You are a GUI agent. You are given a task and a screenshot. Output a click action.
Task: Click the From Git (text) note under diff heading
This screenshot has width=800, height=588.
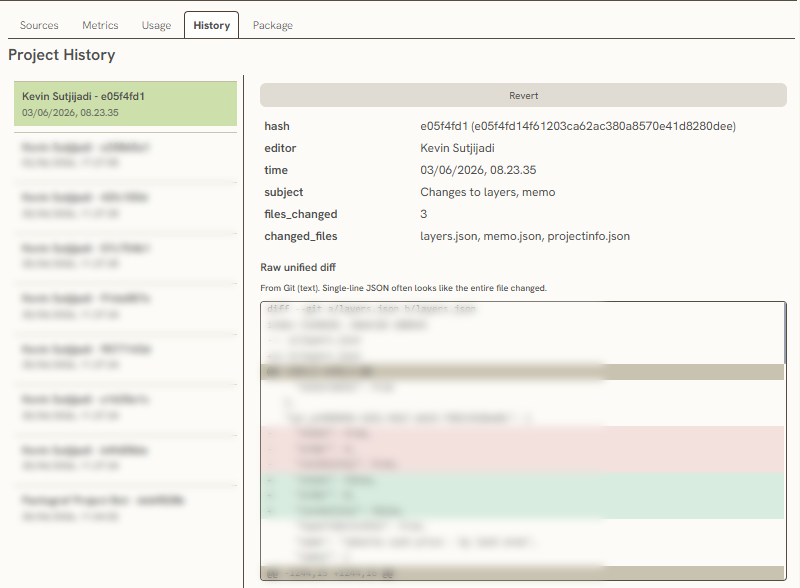(x=403, y=288)
